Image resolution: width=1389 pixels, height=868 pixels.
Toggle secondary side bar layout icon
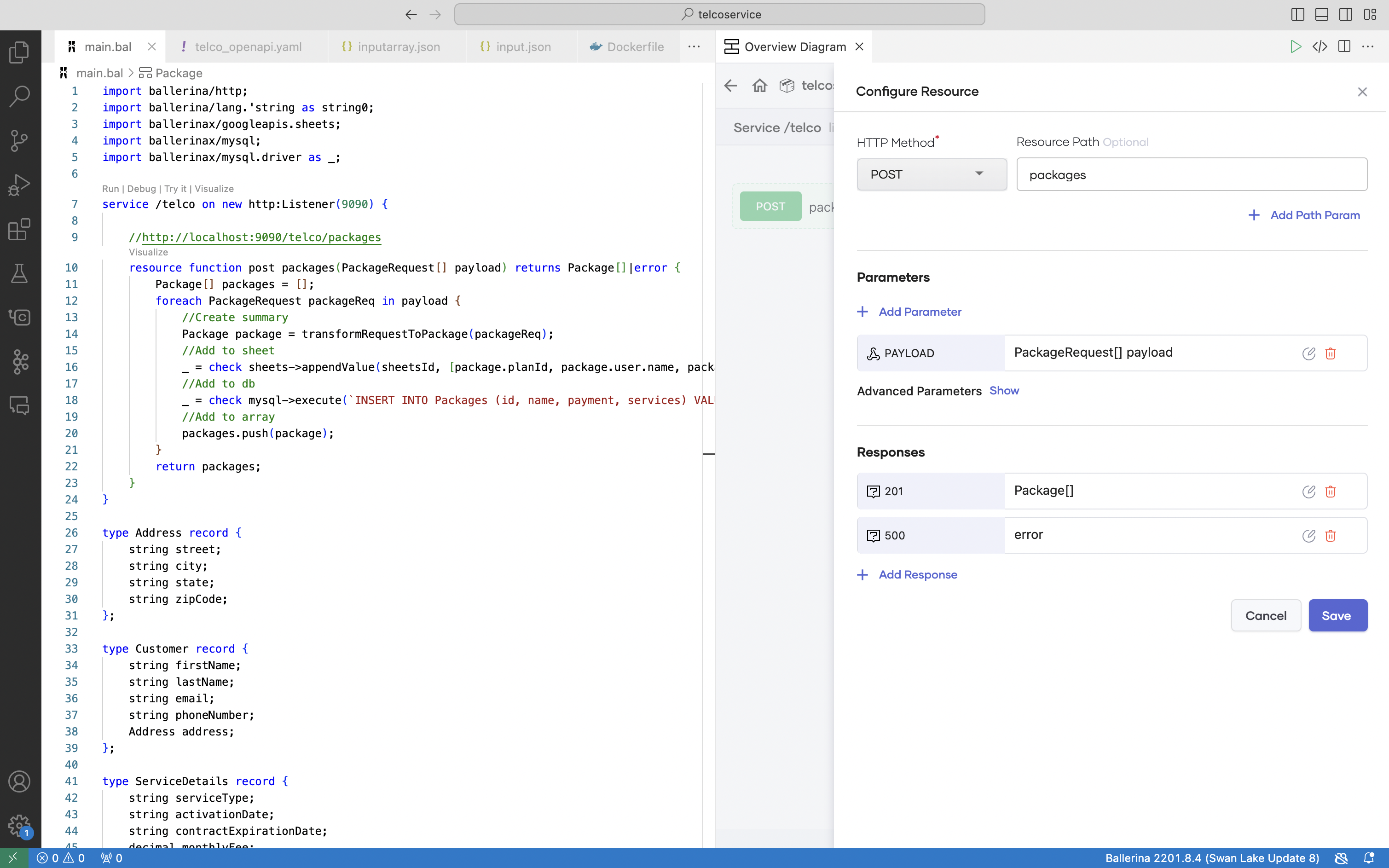click(x=1346, y=14)
